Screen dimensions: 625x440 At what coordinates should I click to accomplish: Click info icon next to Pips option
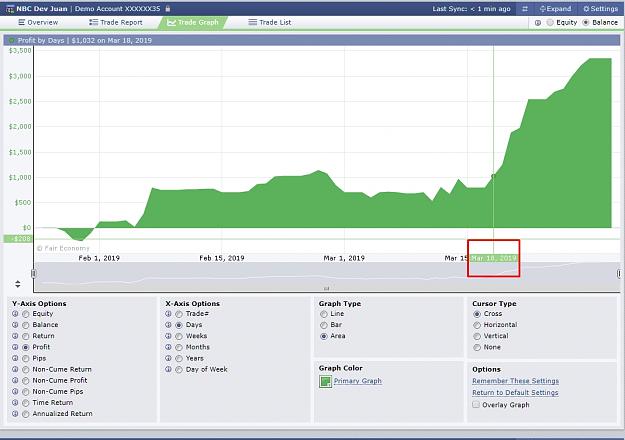click(15, 358)
